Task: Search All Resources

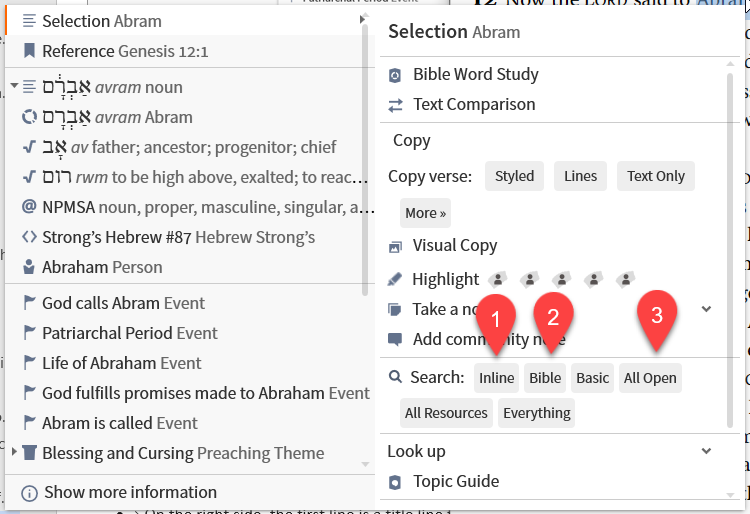Action: pyautogui.click(x=446, y=413)
